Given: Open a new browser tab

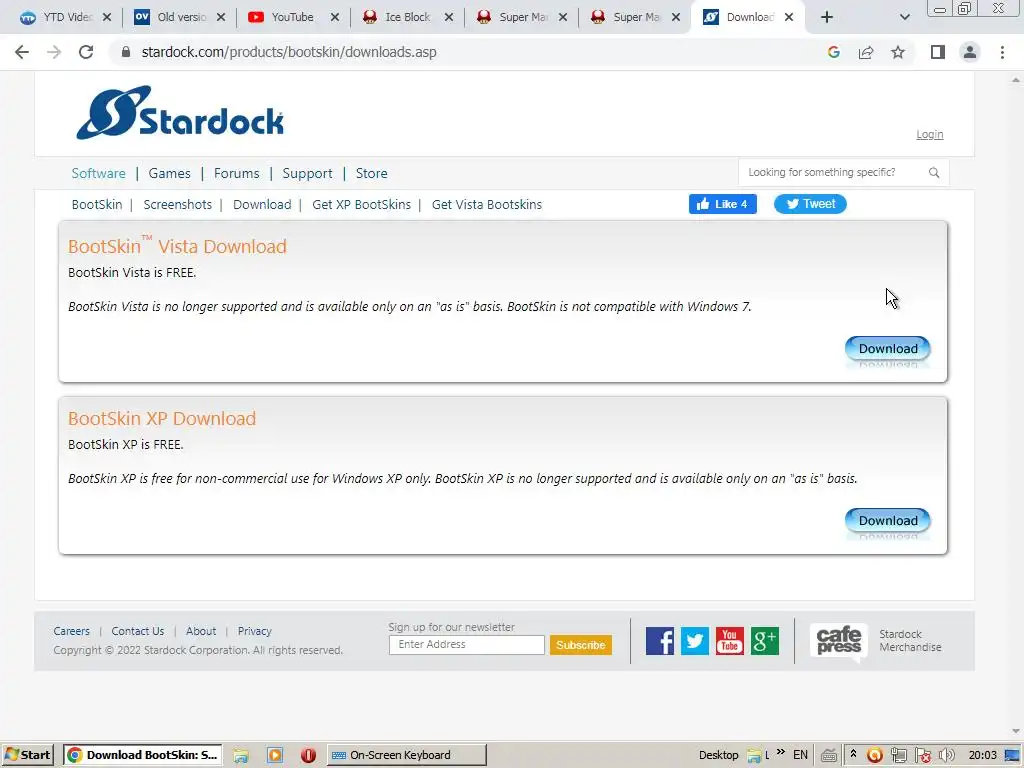Looking at the screenshot, I should pos(827,18).
